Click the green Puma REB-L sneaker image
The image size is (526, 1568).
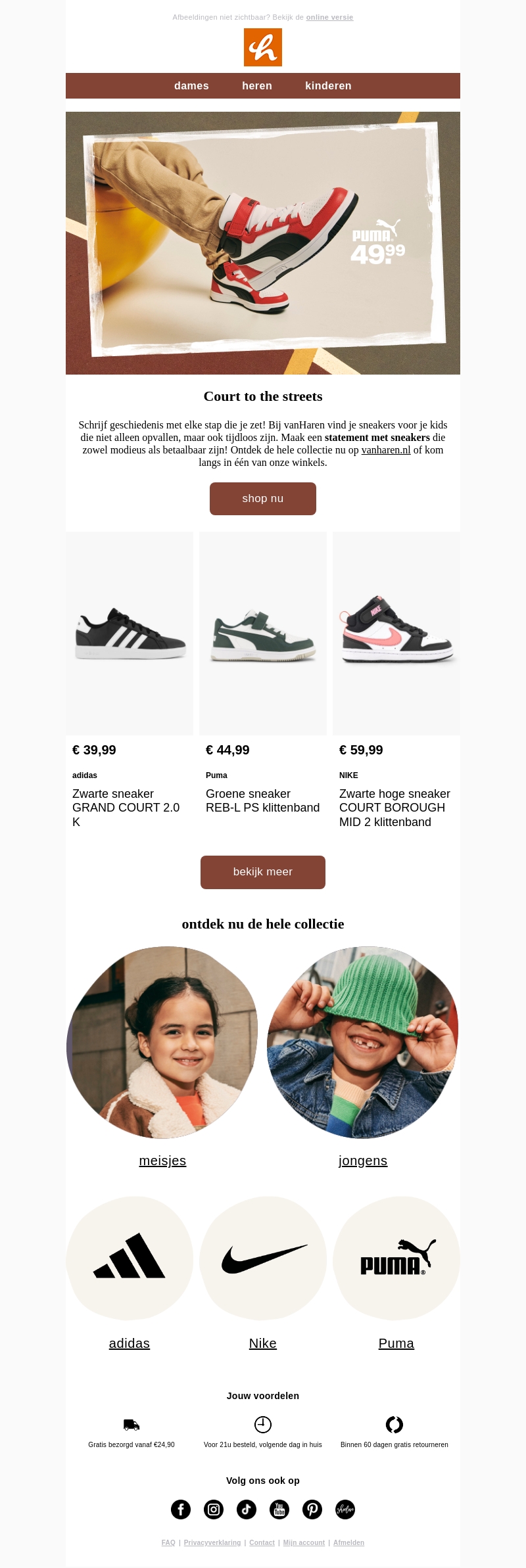(263, 634)
